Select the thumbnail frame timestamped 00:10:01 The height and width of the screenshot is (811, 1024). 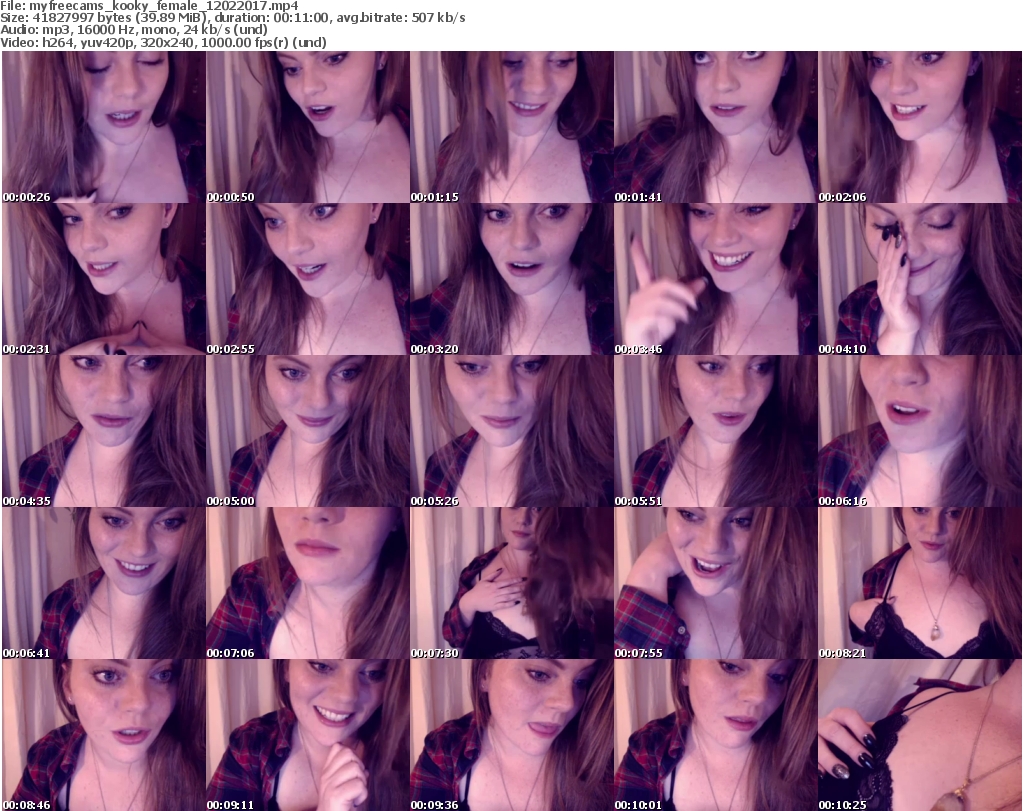716,735
